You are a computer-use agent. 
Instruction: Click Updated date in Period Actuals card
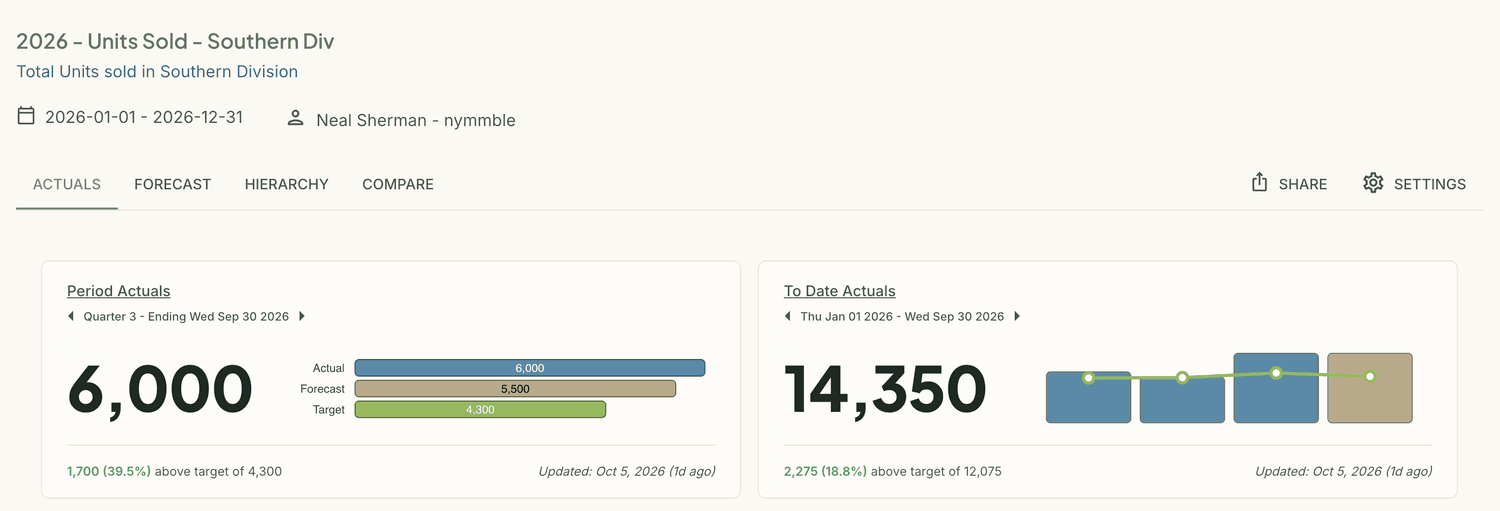pos(627,471)
